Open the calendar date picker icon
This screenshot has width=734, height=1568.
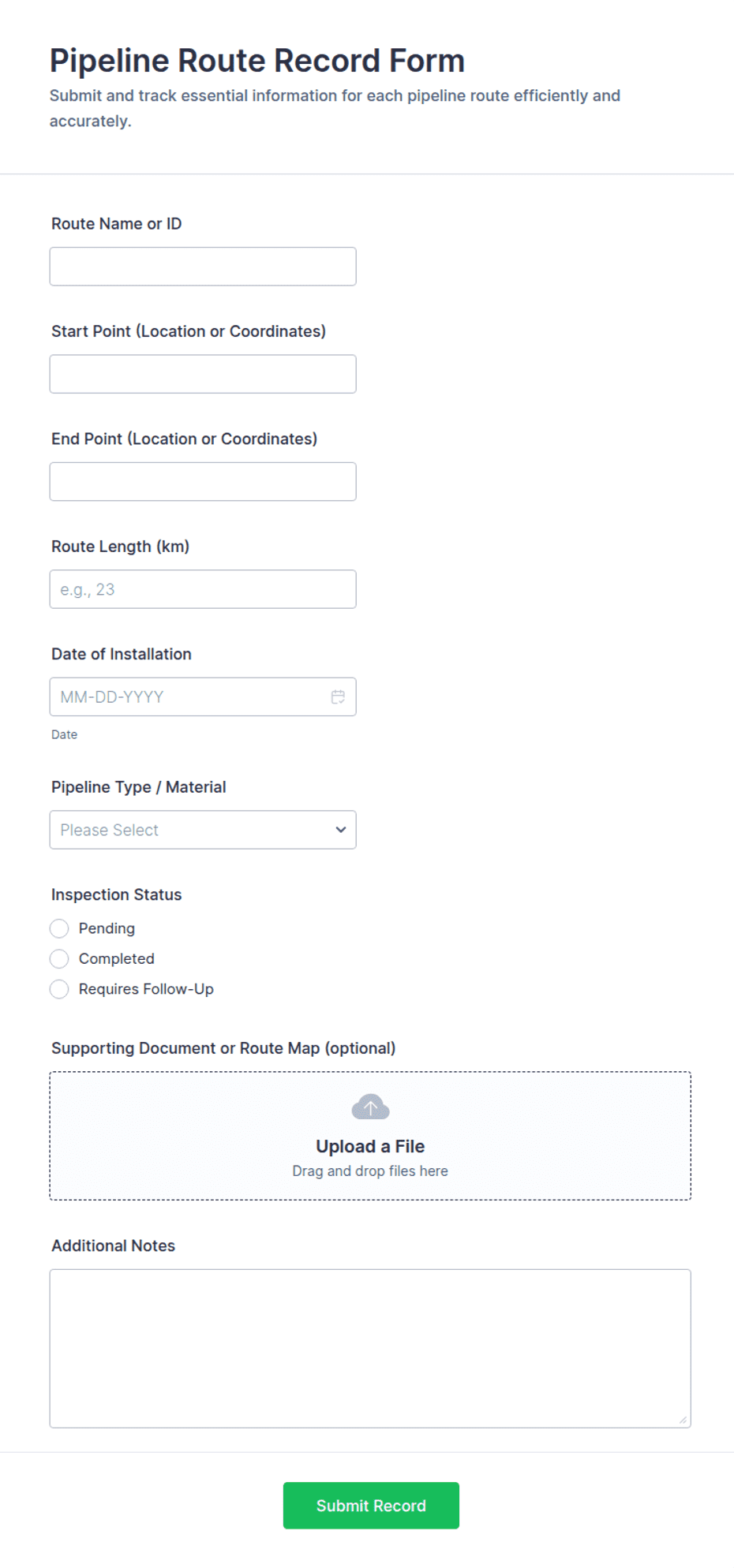pos(338,696)
